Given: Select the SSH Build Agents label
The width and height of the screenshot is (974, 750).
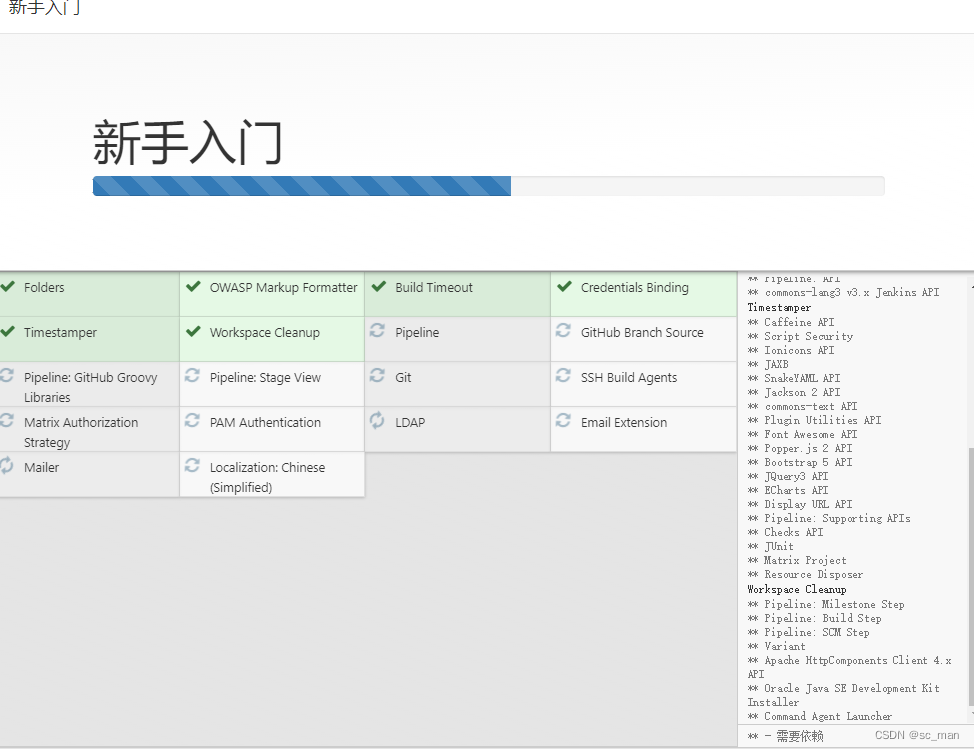Looking at the screenshot, I should (x=629, y=377).
